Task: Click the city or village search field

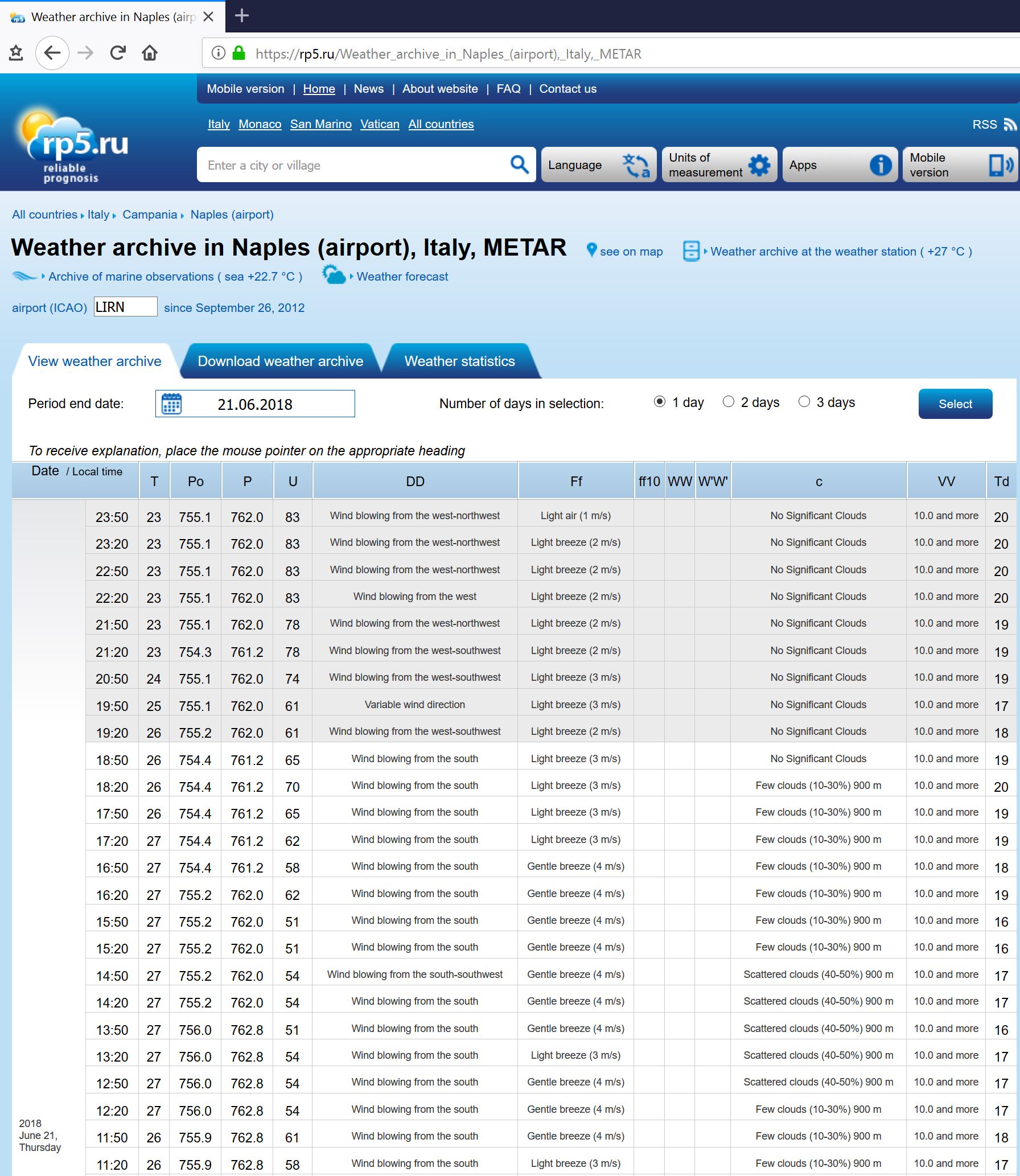Action: 353,165
